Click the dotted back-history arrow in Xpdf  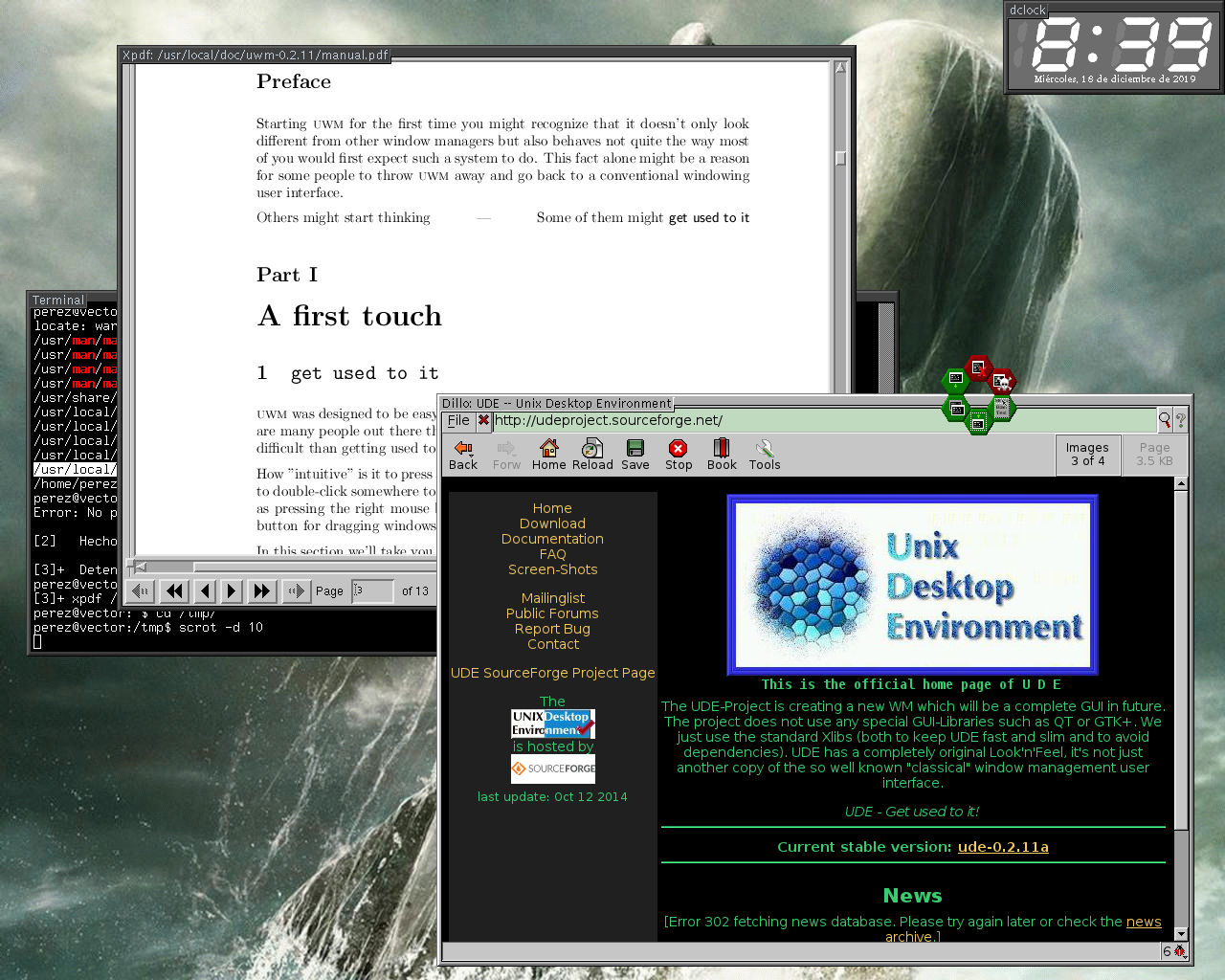pyautogui.click(x=141, y=591)
